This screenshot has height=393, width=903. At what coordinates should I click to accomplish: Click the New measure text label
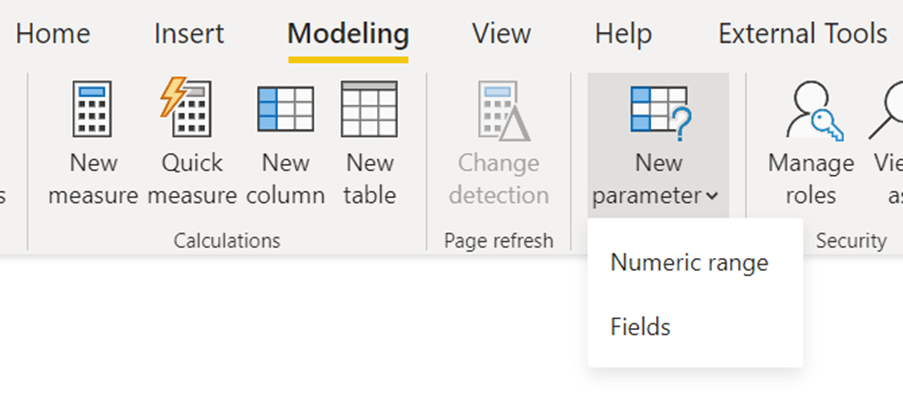click(93, 179)
